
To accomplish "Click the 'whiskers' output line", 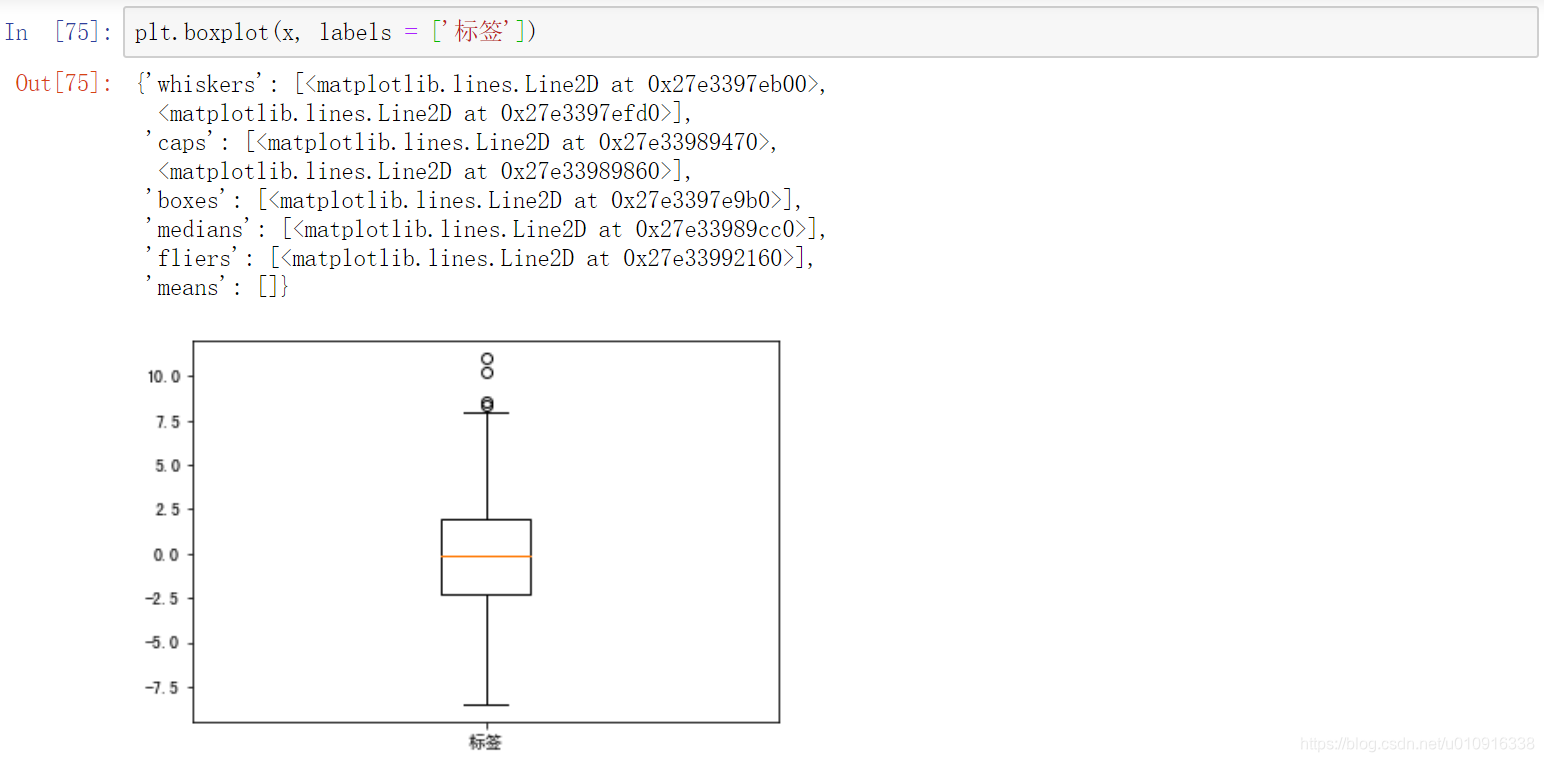I will tap(481, 85).
